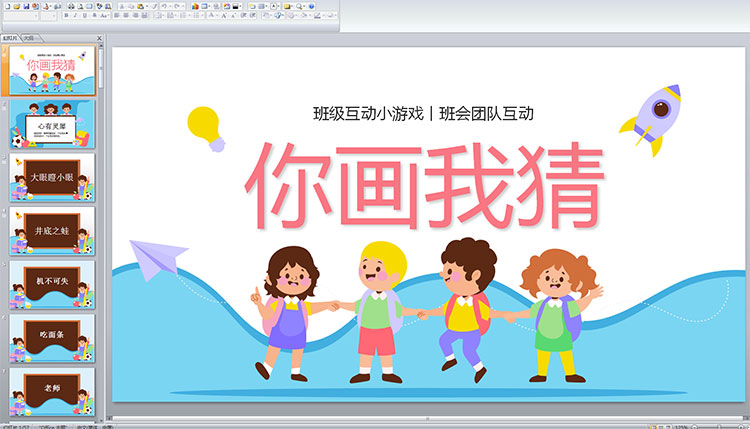Select the 老师 slide thumbnail

pos(52,392)
